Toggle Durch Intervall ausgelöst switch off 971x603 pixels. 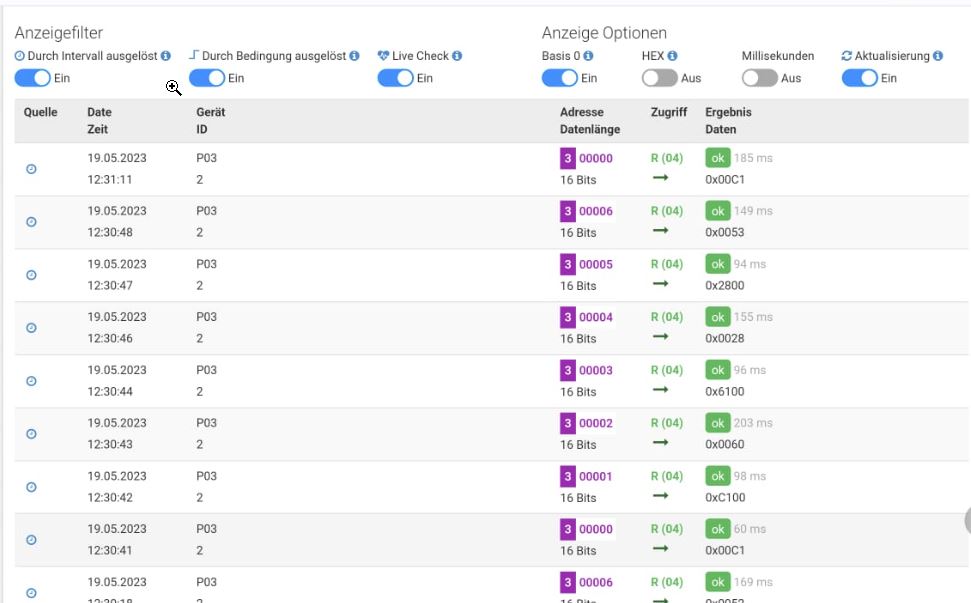32,78
